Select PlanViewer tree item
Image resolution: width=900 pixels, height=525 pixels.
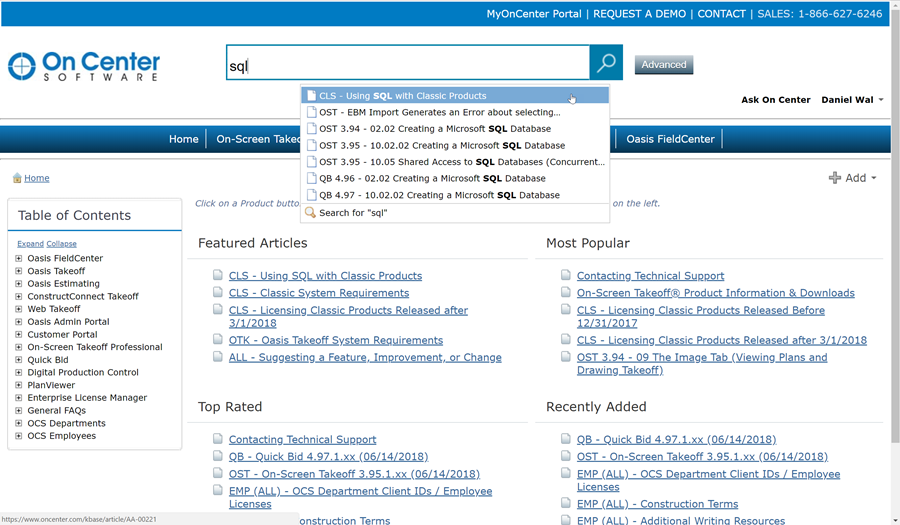click(51, 385)
